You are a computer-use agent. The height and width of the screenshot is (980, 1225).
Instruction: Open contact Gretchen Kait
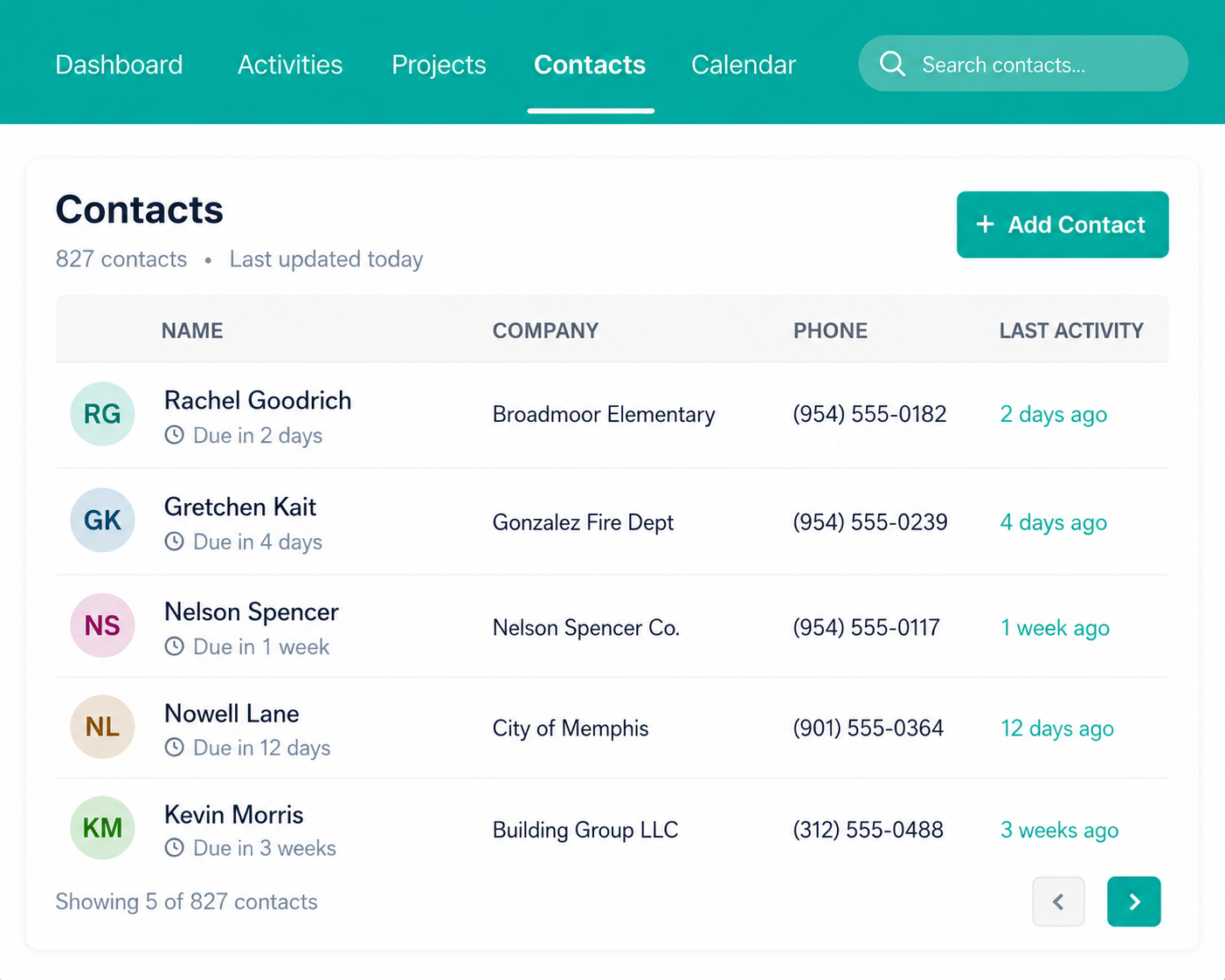click(240, 507)
